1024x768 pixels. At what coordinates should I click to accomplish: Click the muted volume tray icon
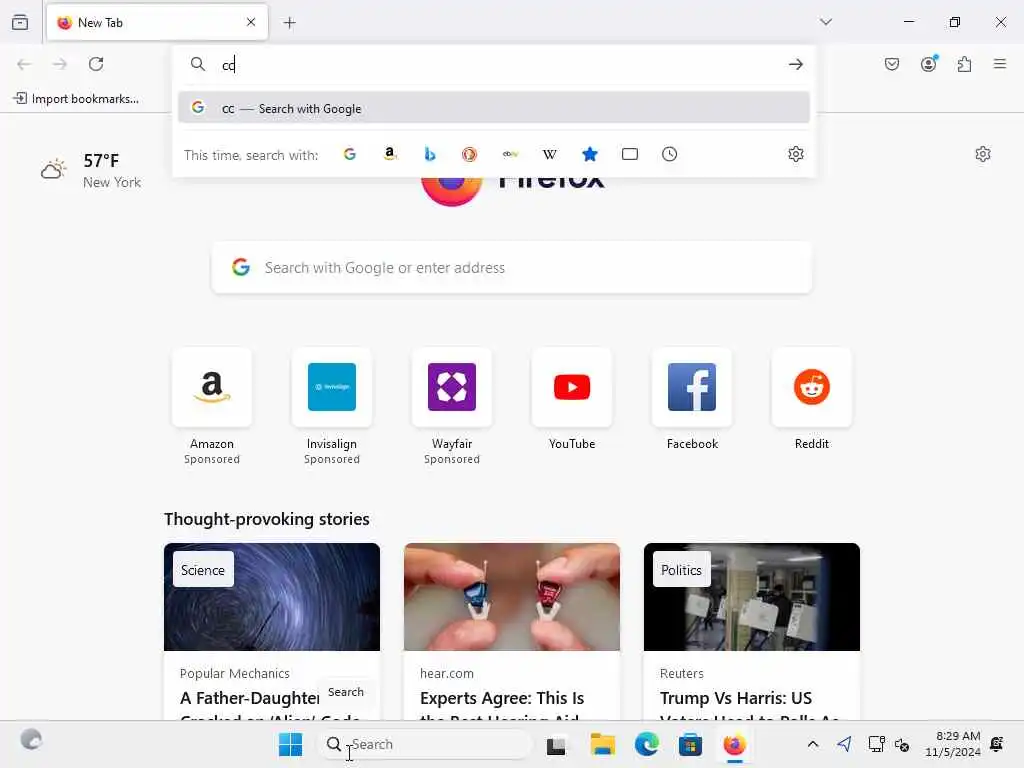point(902,744)
